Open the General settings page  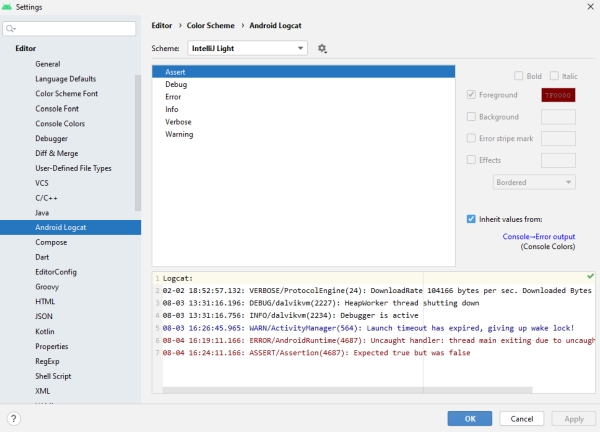[48, 64]
